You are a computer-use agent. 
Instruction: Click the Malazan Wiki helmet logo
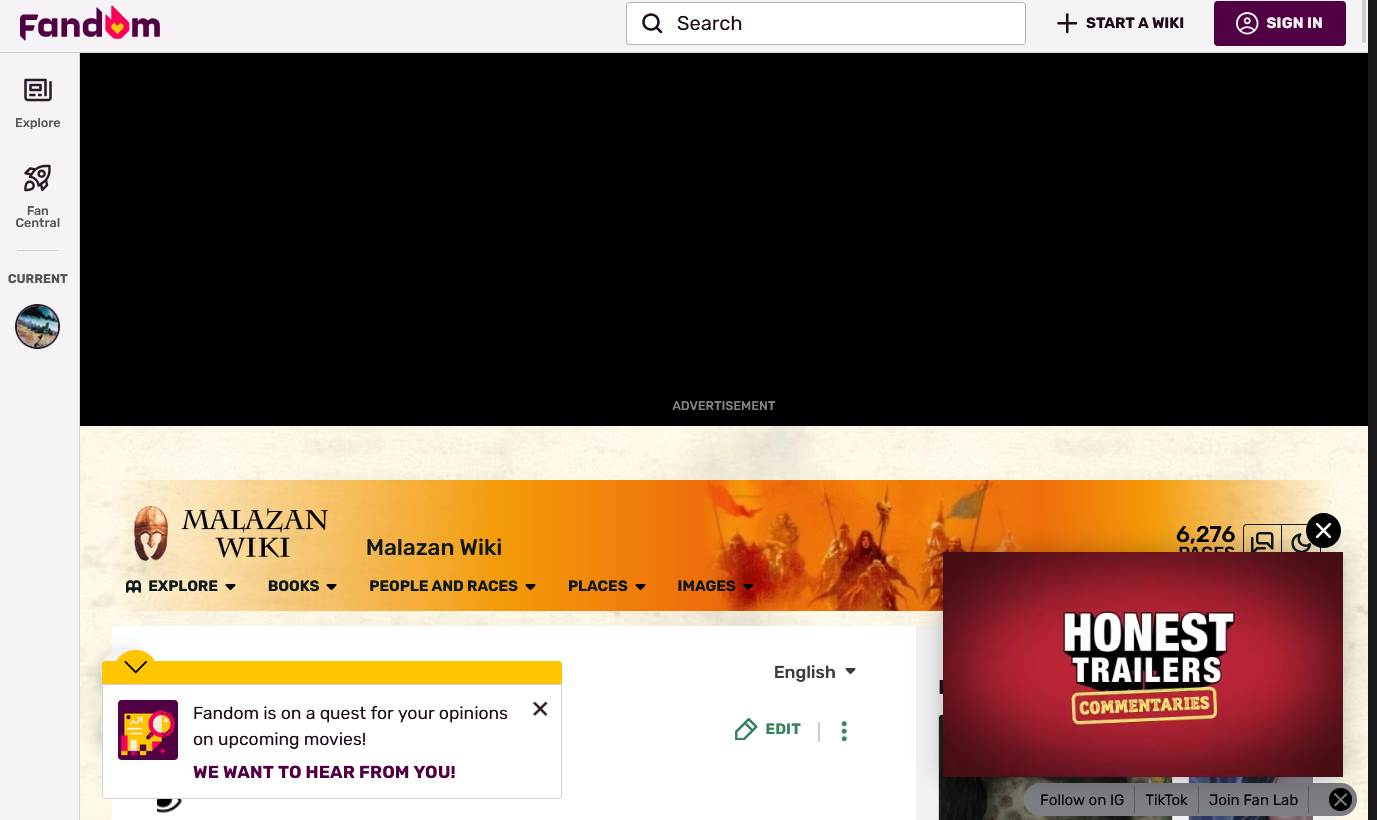[151, 533]
